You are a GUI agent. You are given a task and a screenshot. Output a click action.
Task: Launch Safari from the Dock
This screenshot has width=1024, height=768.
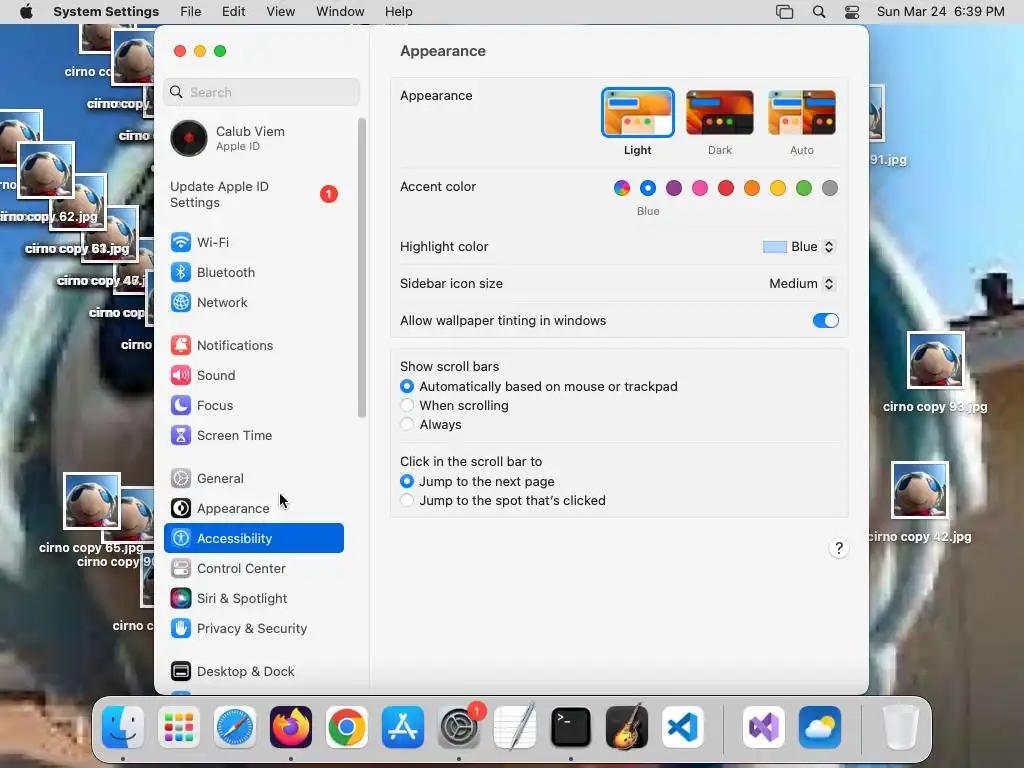pos(235,727)
